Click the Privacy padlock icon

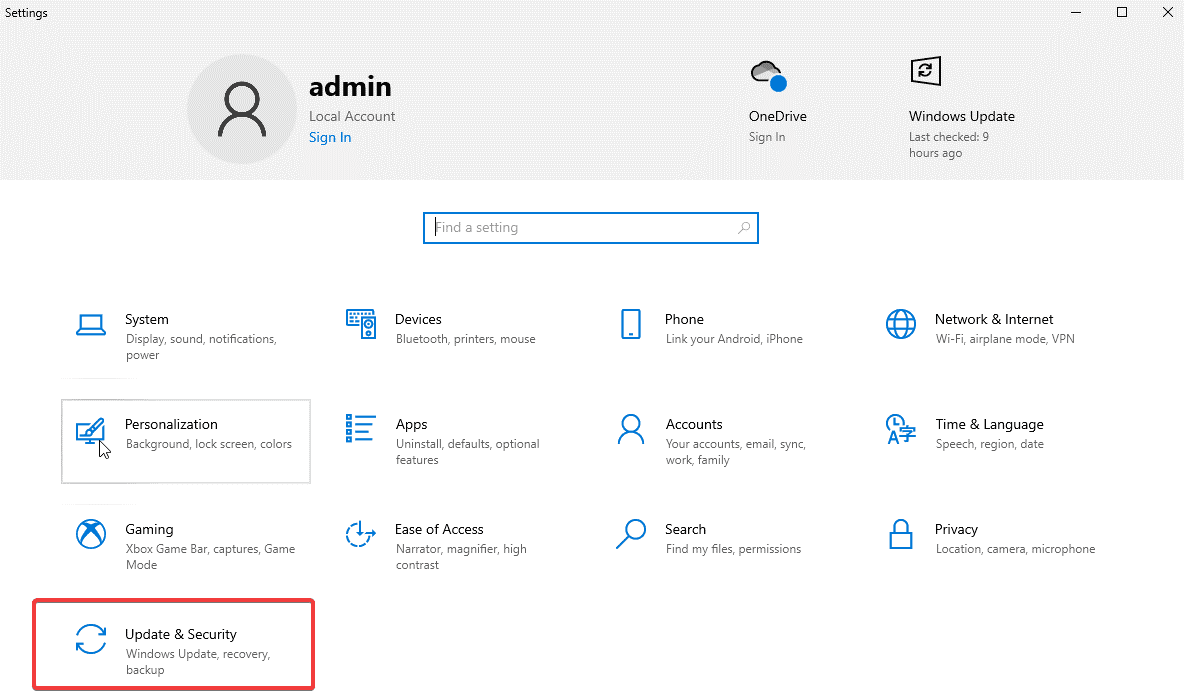click(x=901, y=534)
